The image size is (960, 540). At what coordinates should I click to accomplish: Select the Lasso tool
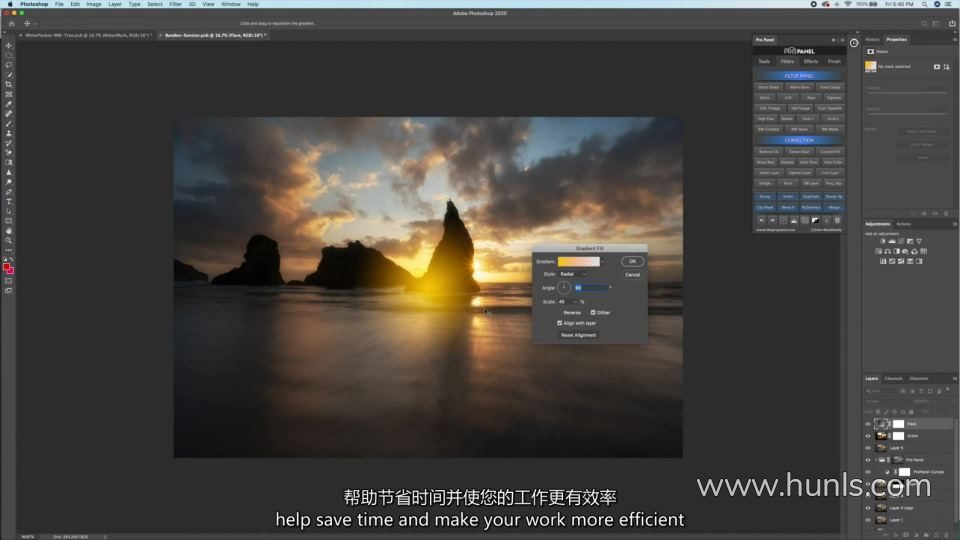(x=9, y=65)
